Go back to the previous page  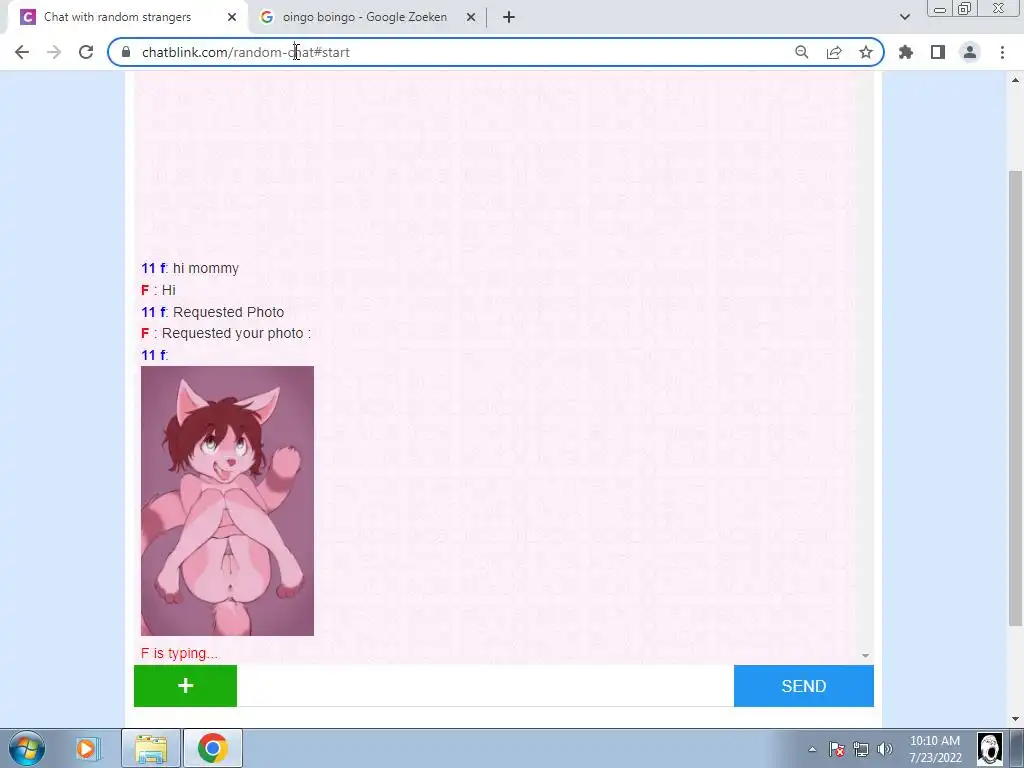[x=22, y=52]
